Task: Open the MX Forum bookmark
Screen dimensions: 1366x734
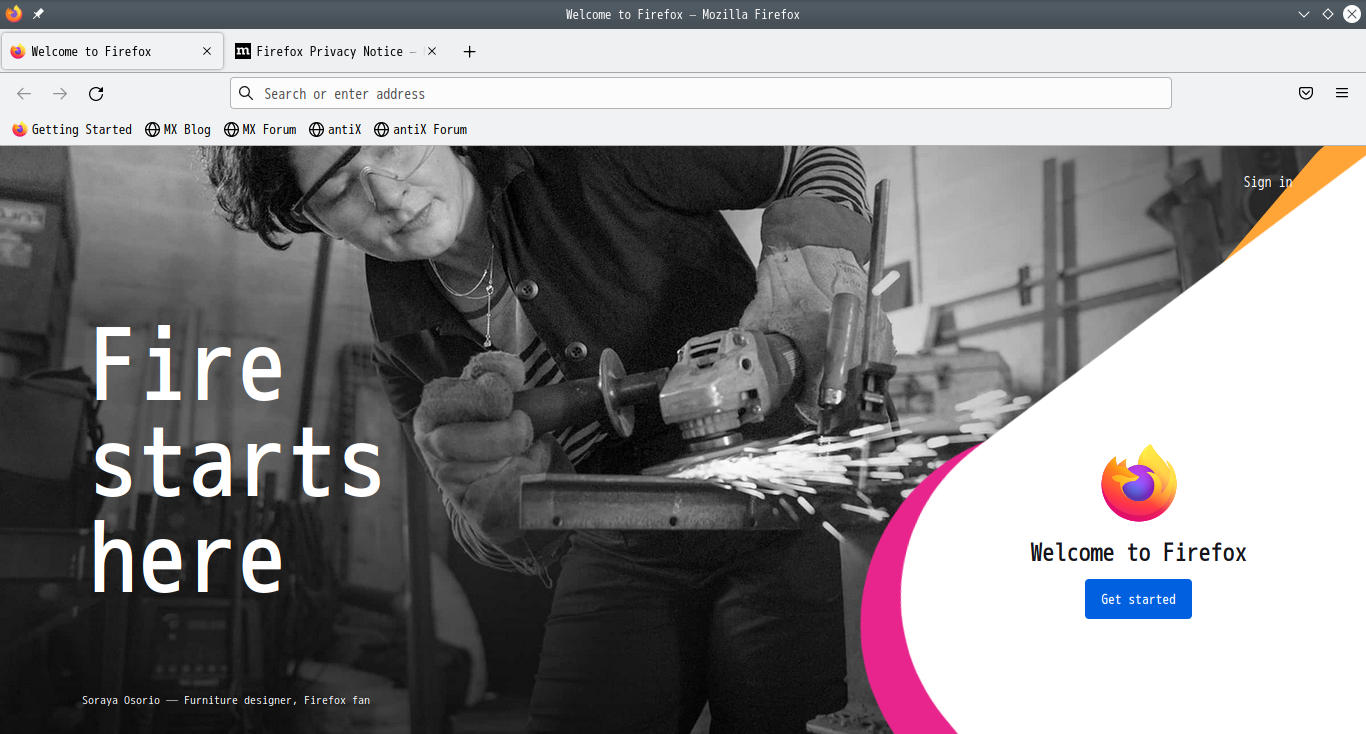Action: point(260,129)
